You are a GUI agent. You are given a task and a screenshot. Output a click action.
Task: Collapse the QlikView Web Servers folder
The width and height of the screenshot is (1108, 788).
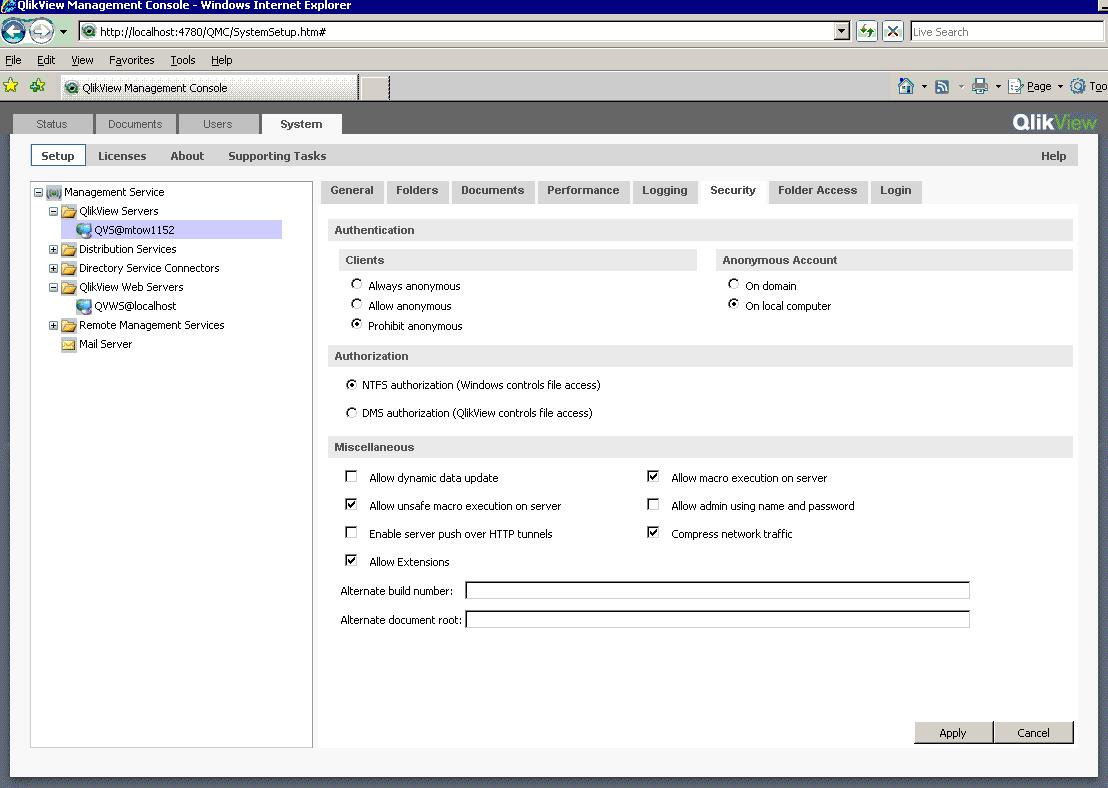[x=53, y=288]
